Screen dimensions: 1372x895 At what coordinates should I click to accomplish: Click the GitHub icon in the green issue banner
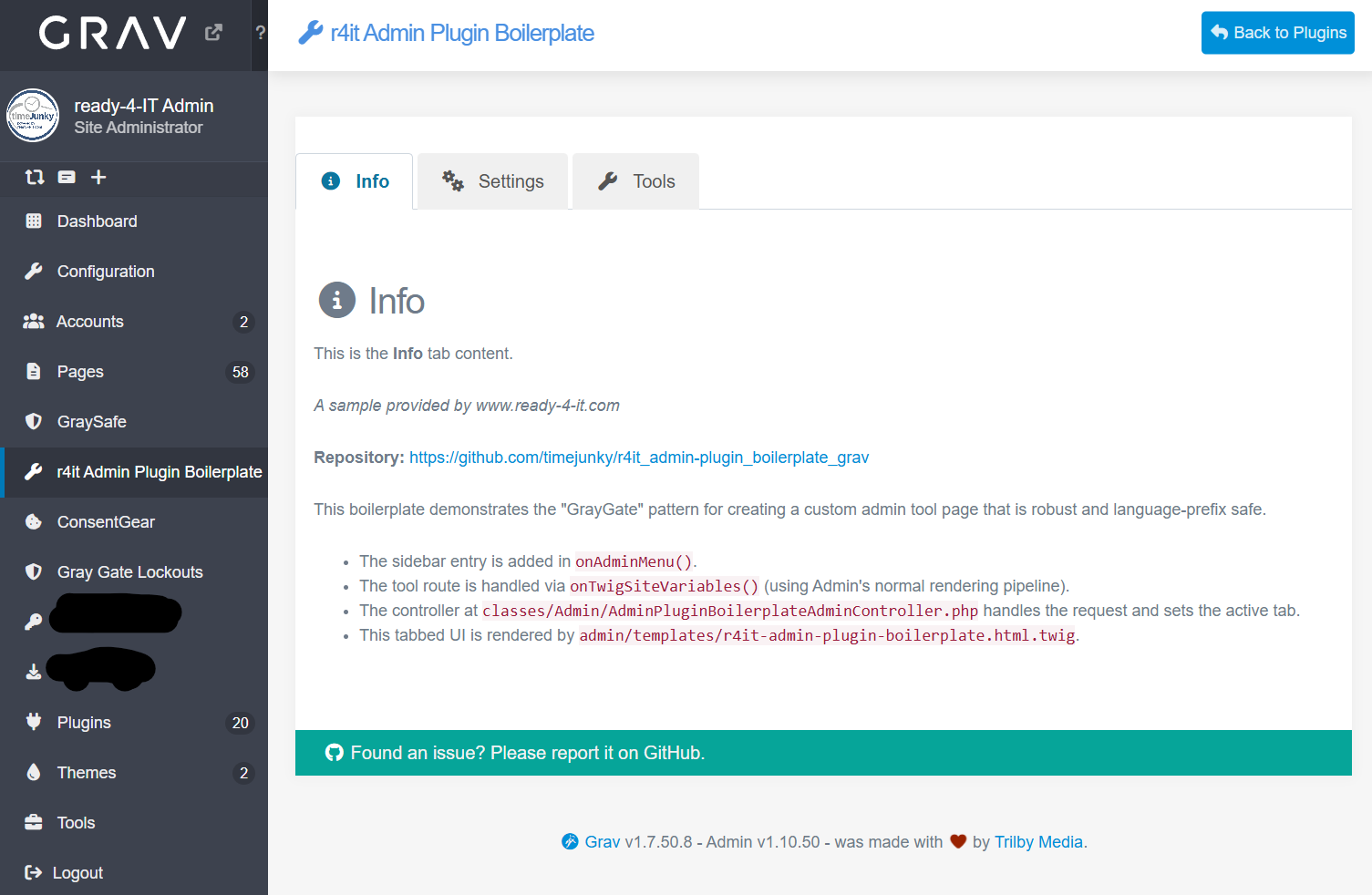pos(335,752)
